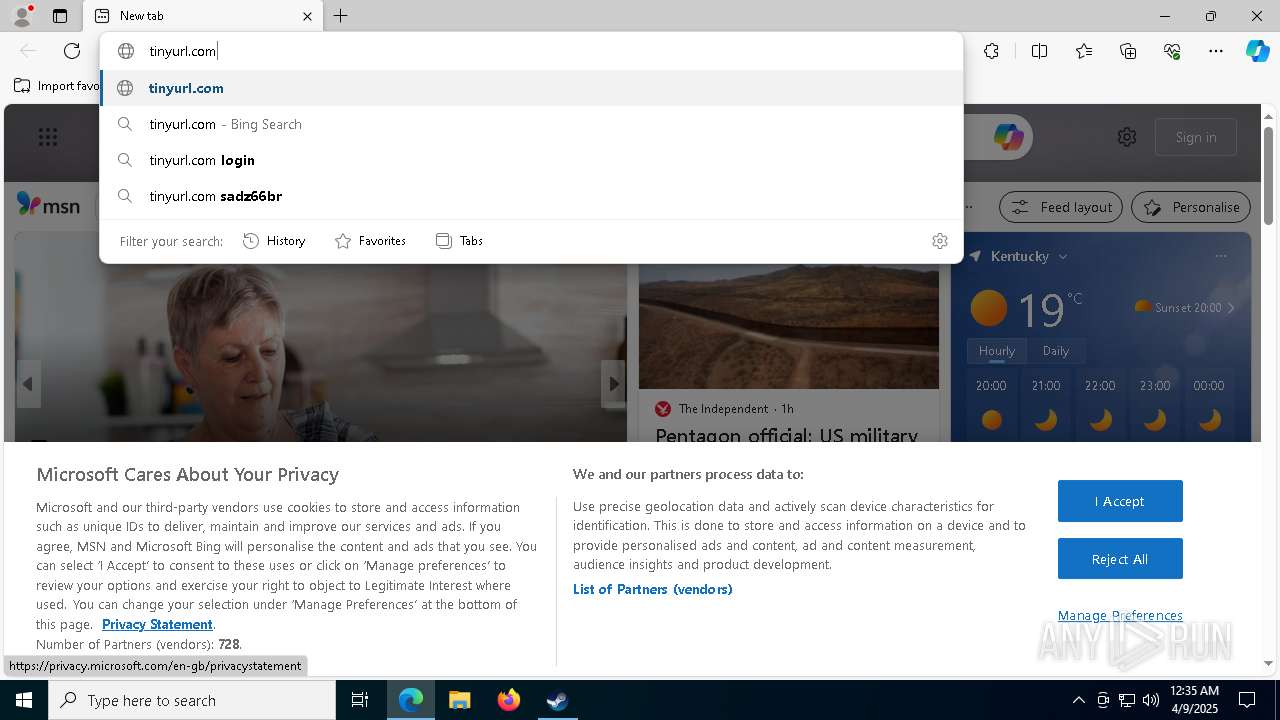Open Manage Preferences link
The width and height of the screenshot is (1280, 720).
1120,615
